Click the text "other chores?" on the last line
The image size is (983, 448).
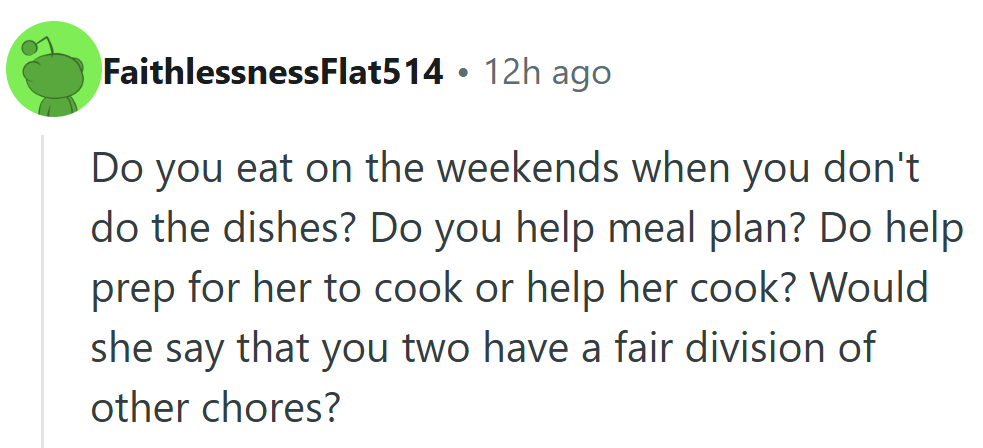point(216,409)
